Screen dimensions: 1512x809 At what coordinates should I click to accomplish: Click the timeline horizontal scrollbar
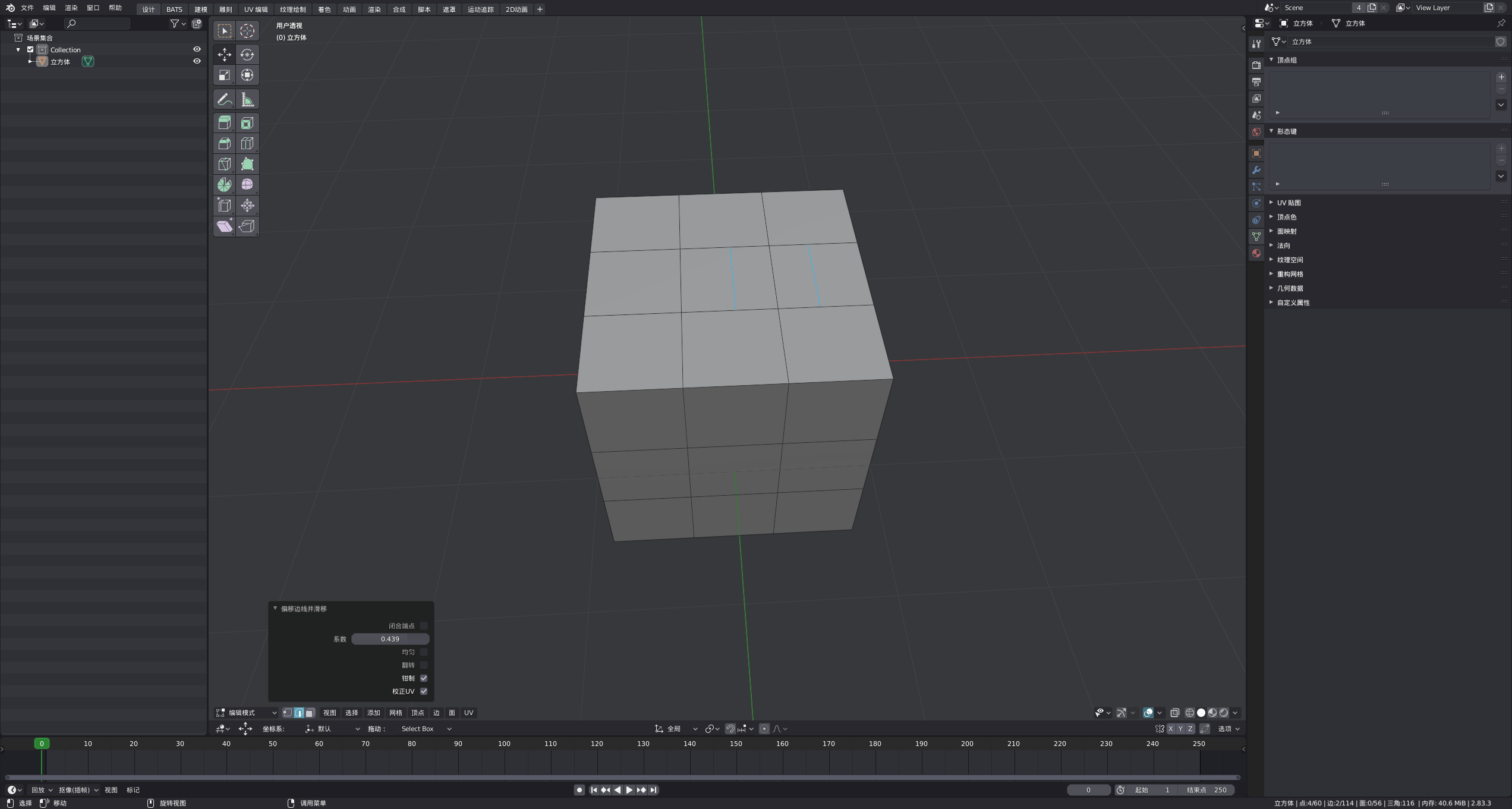[x=623, y=777]
